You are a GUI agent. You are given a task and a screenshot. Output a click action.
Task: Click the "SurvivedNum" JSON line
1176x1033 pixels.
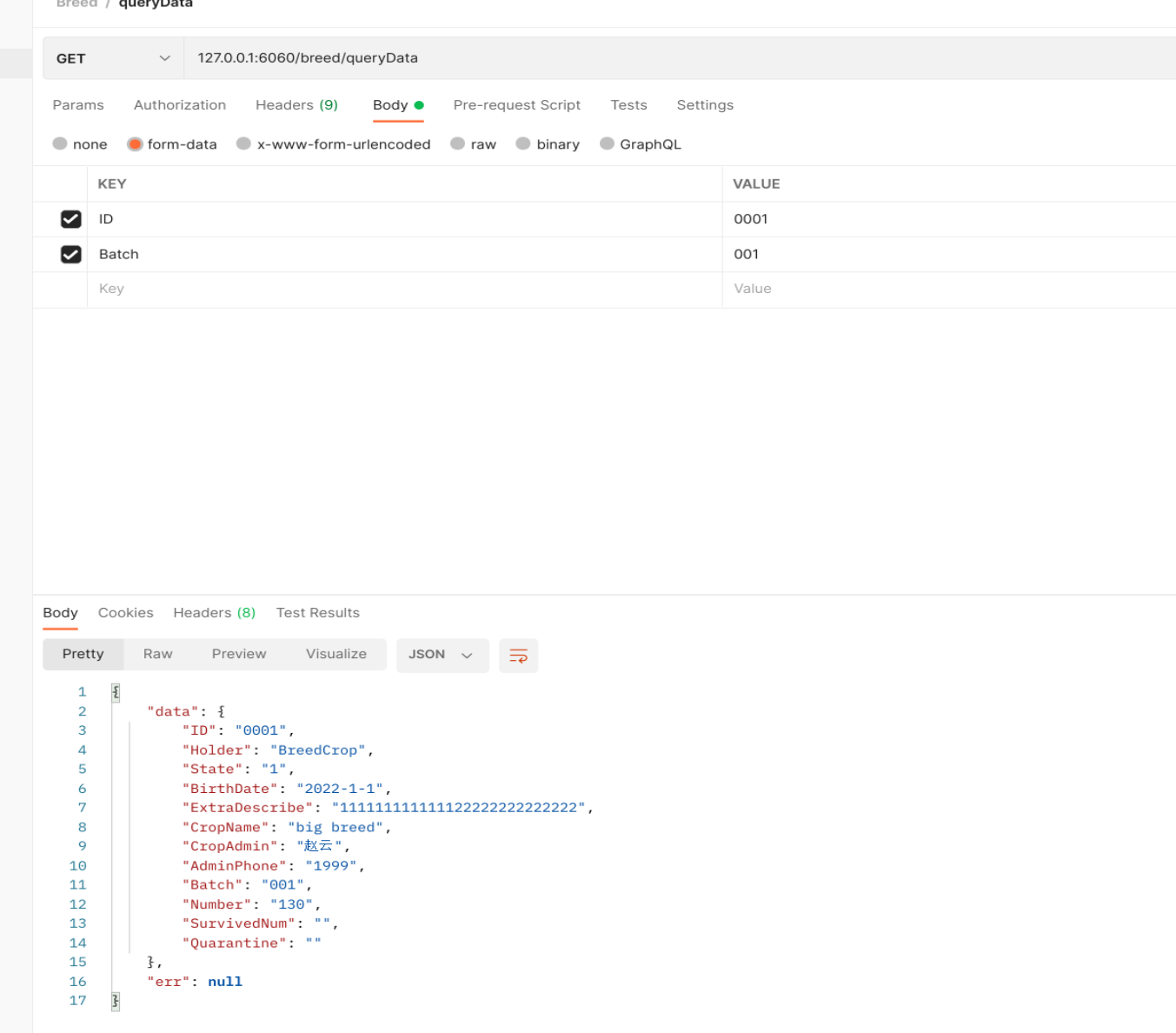click(260, 923)
